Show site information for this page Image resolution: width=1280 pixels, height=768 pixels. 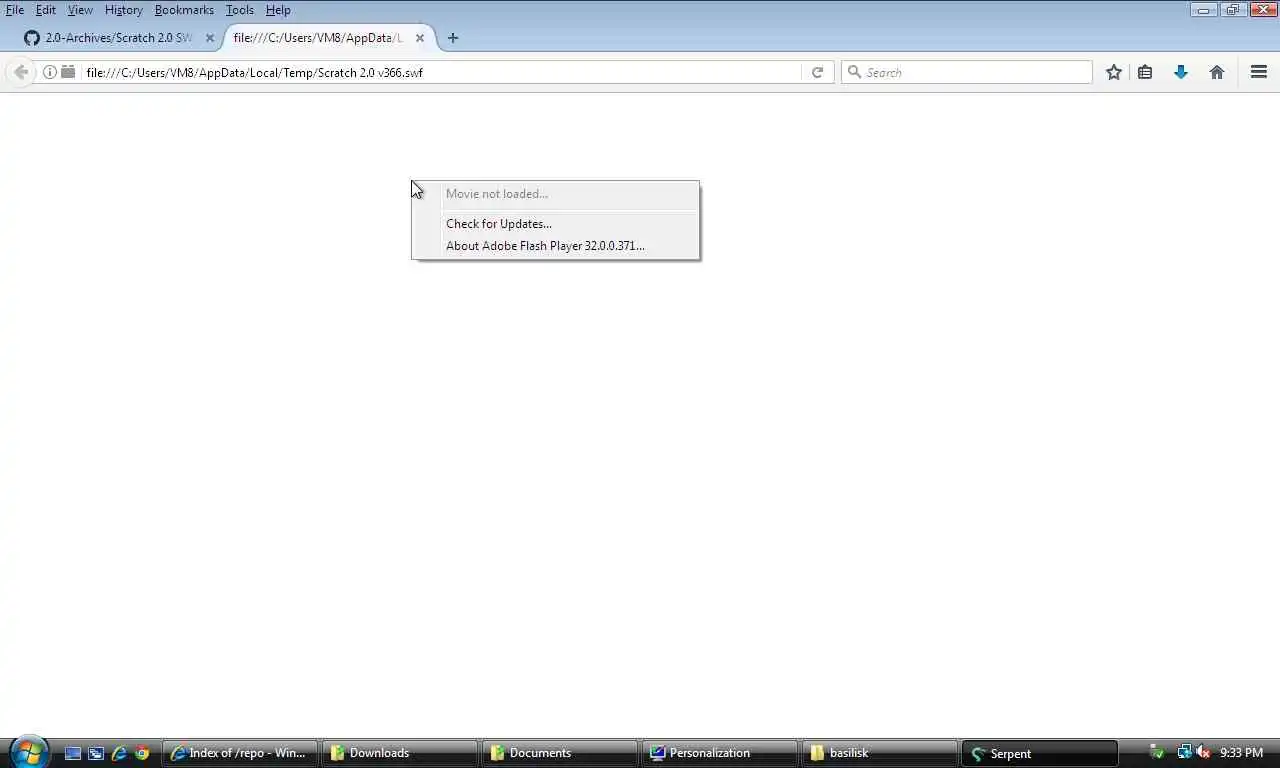click(x=49, y=72)
